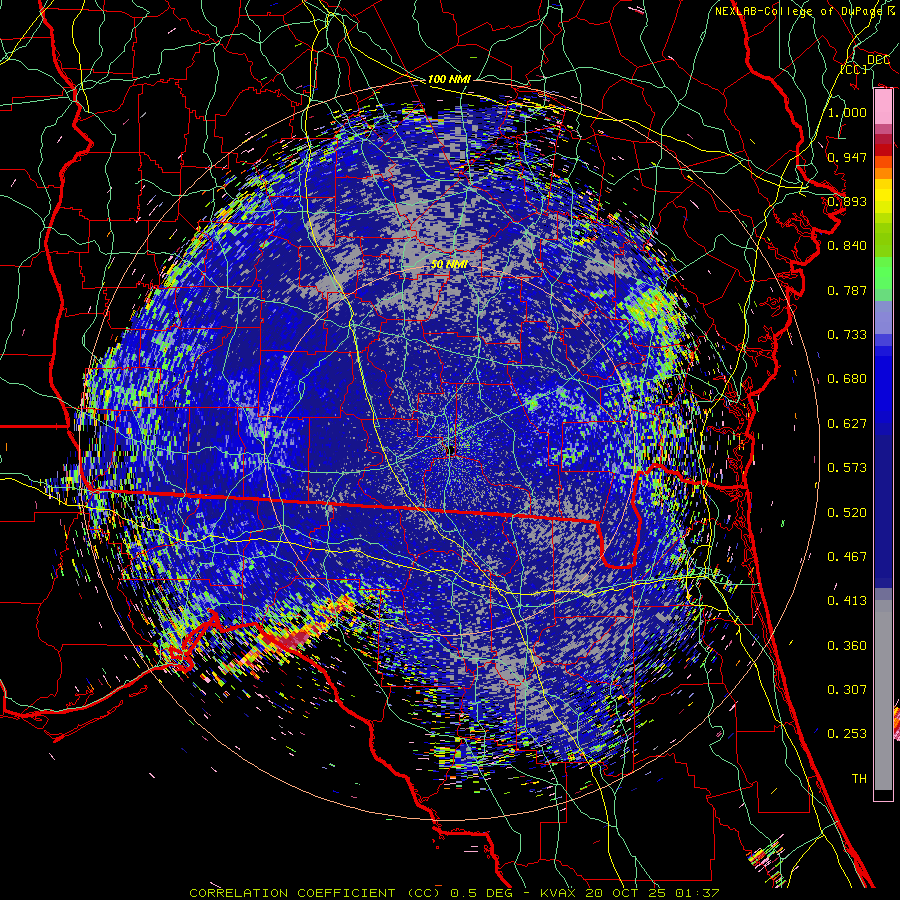Select the 0.253 scale value
900x900 pixels.
pos(847,734)
